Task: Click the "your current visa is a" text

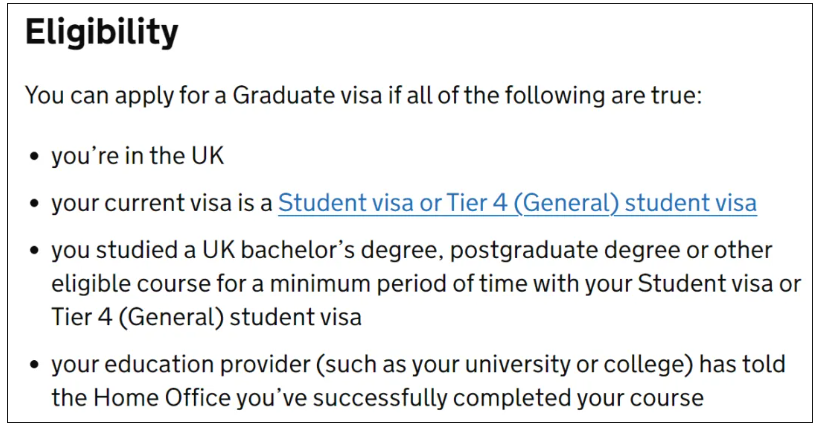Action: [x=162, y=203]
